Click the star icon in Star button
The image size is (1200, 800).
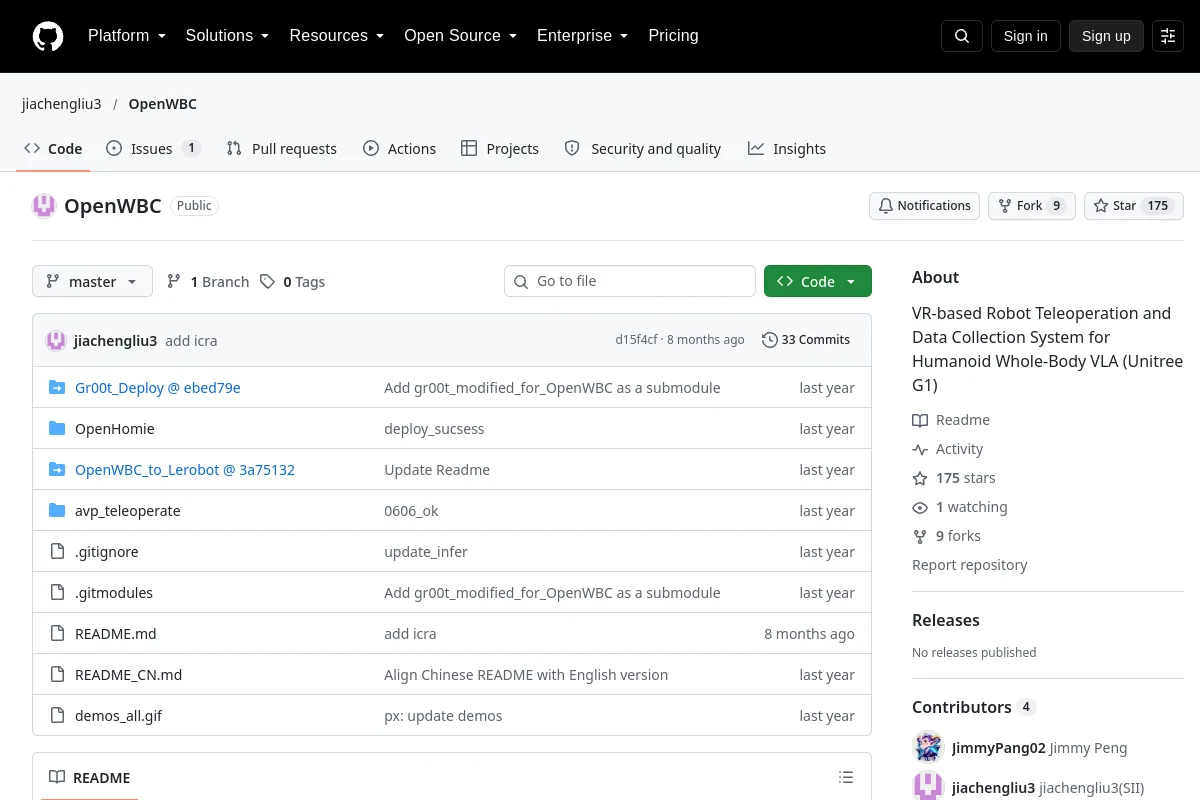point(1101,206)
